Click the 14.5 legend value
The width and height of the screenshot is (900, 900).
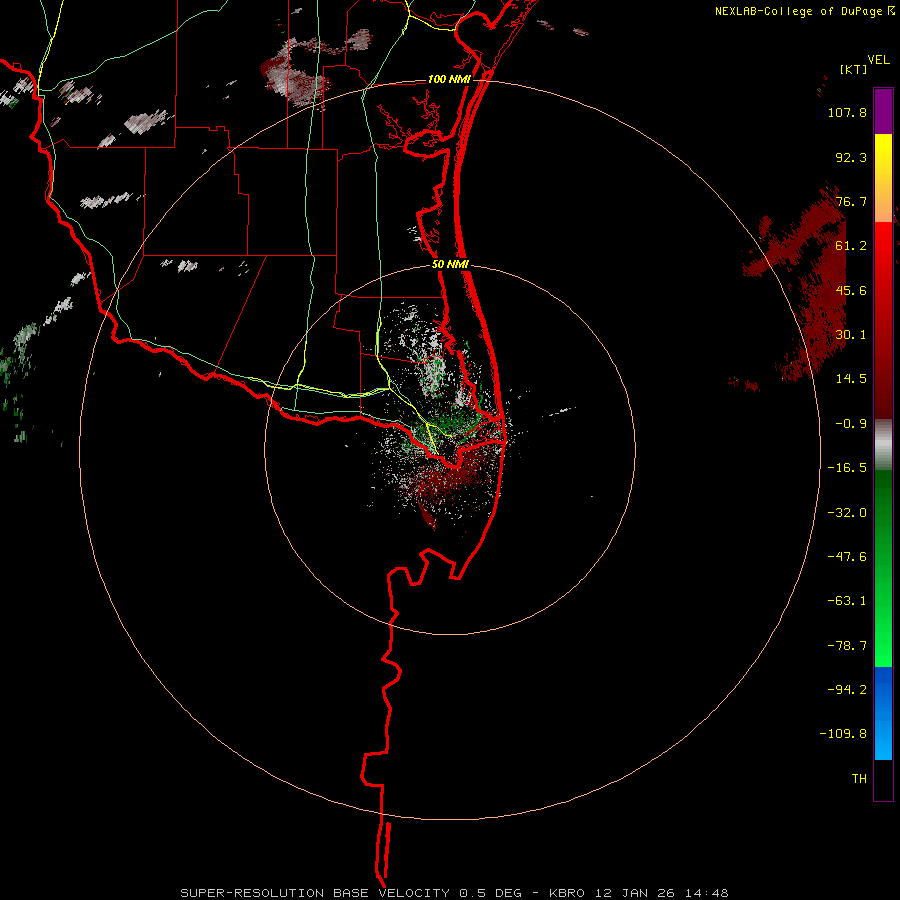click(851, 379)
